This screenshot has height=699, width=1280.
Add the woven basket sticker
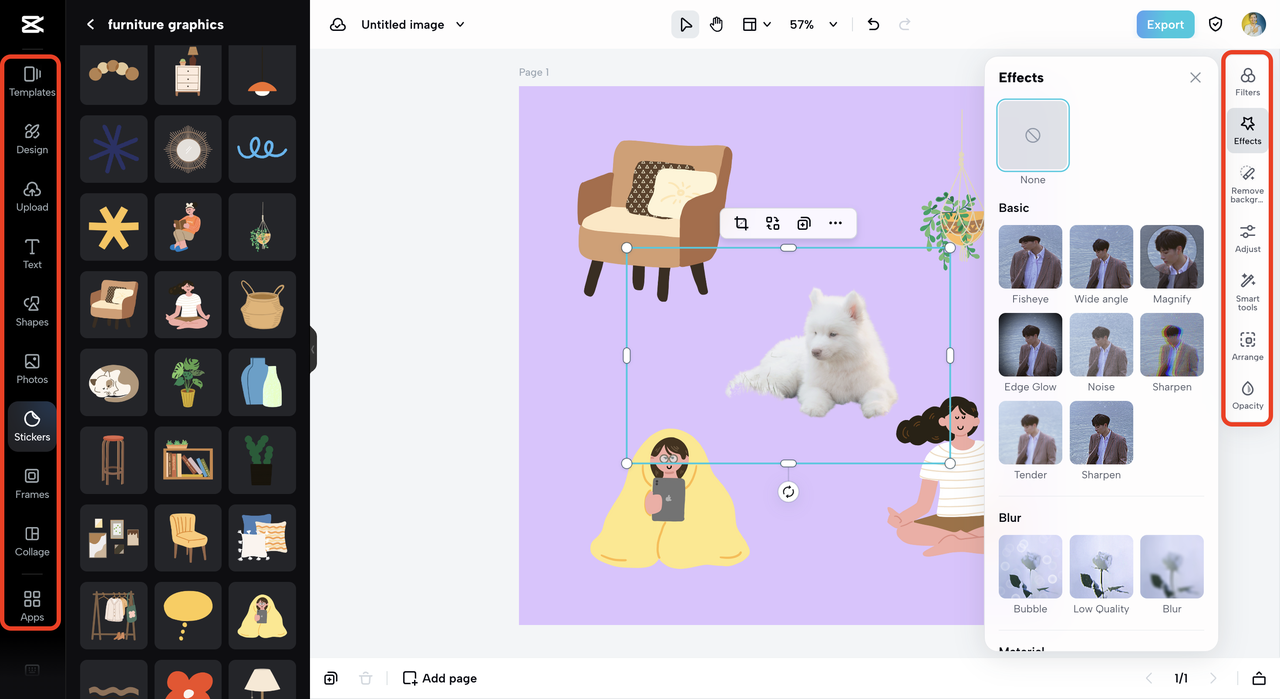[262, 304]
